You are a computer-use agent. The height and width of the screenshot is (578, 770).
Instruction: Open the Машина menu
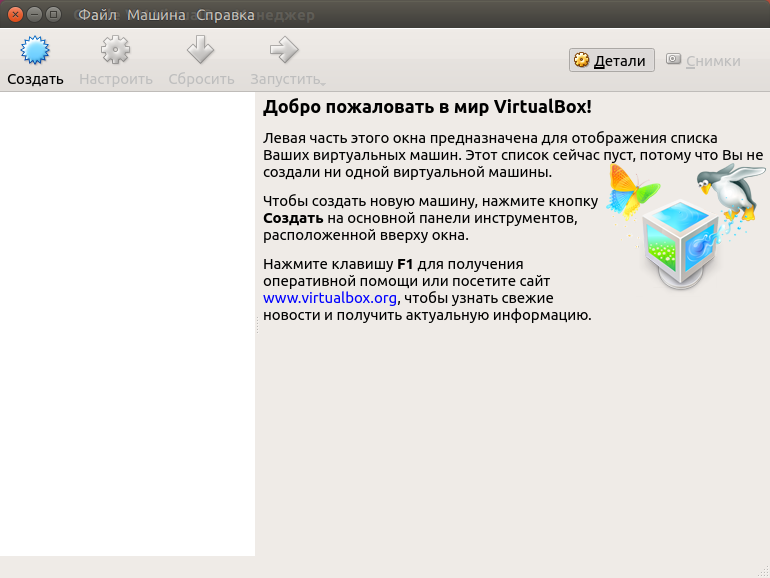(x=156, y=15)
